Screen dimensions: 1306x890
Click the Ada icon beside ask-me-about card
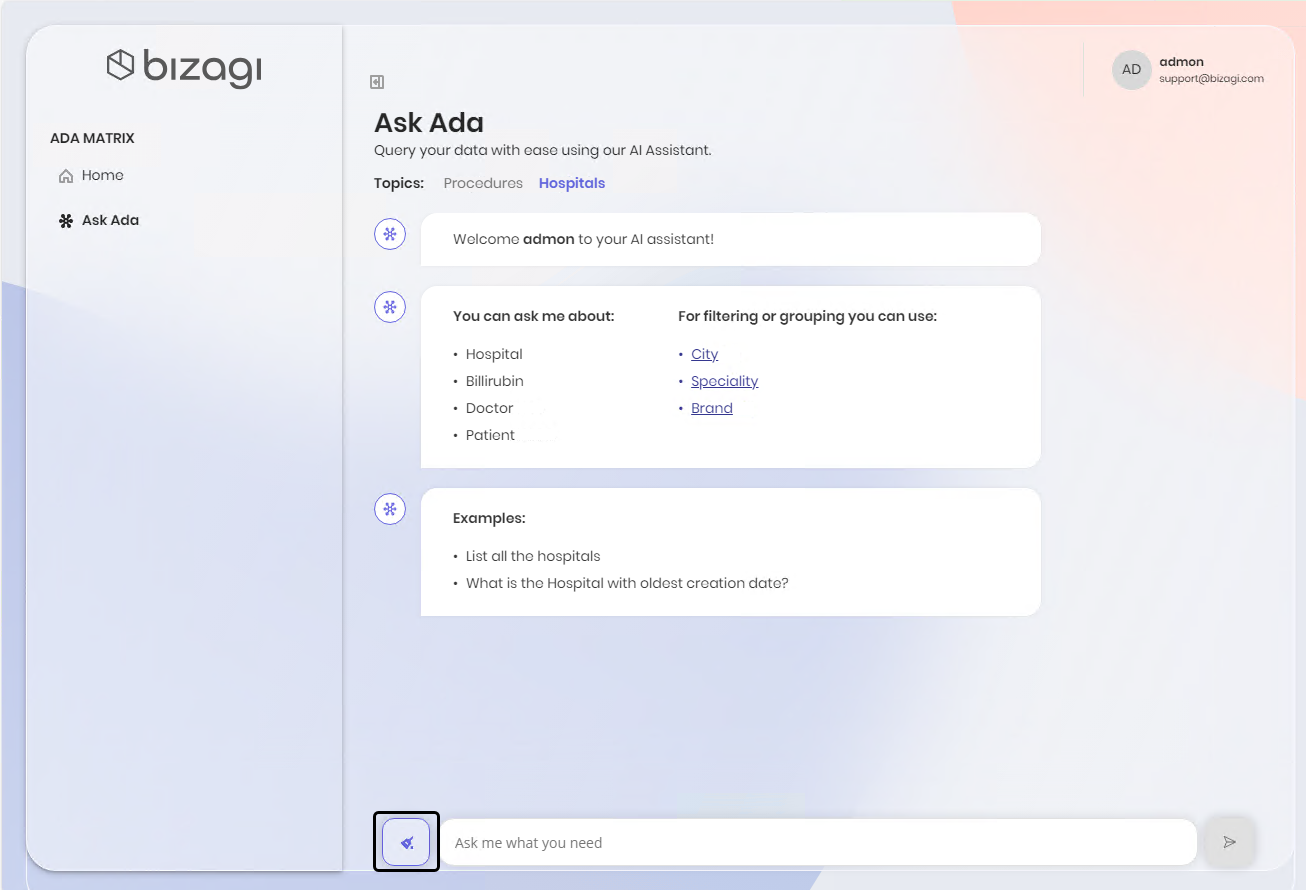(390, 307)
